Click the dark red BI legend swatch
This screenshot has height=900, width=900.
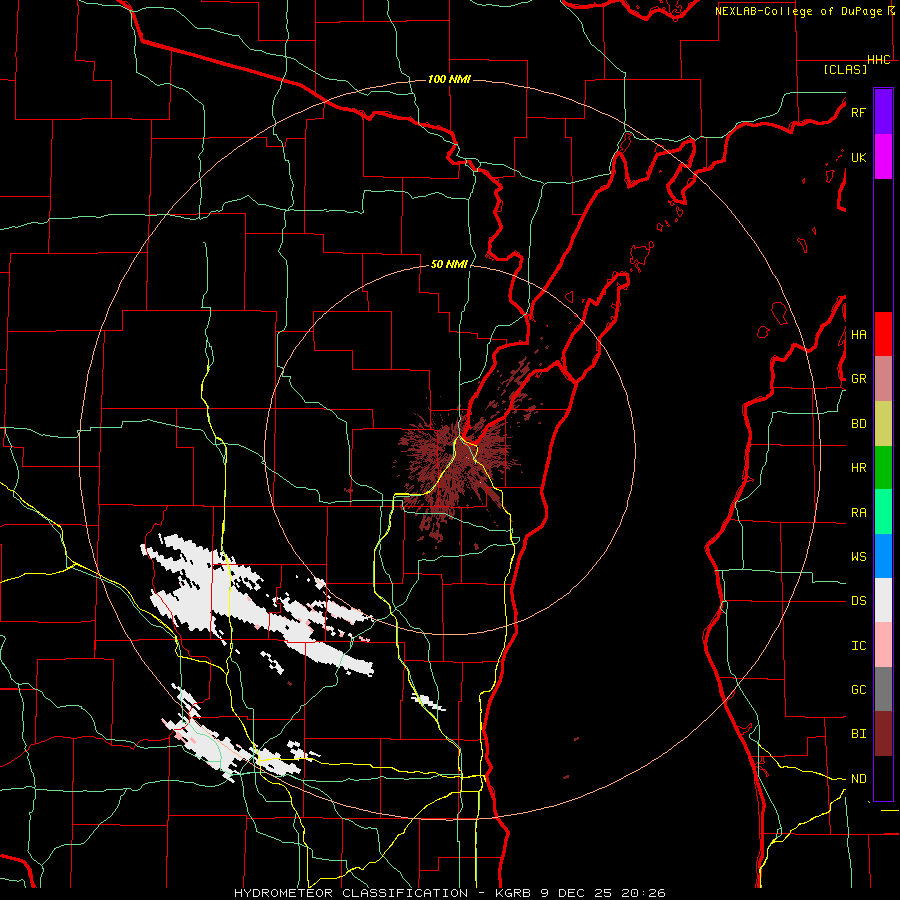tap(883, 734)
